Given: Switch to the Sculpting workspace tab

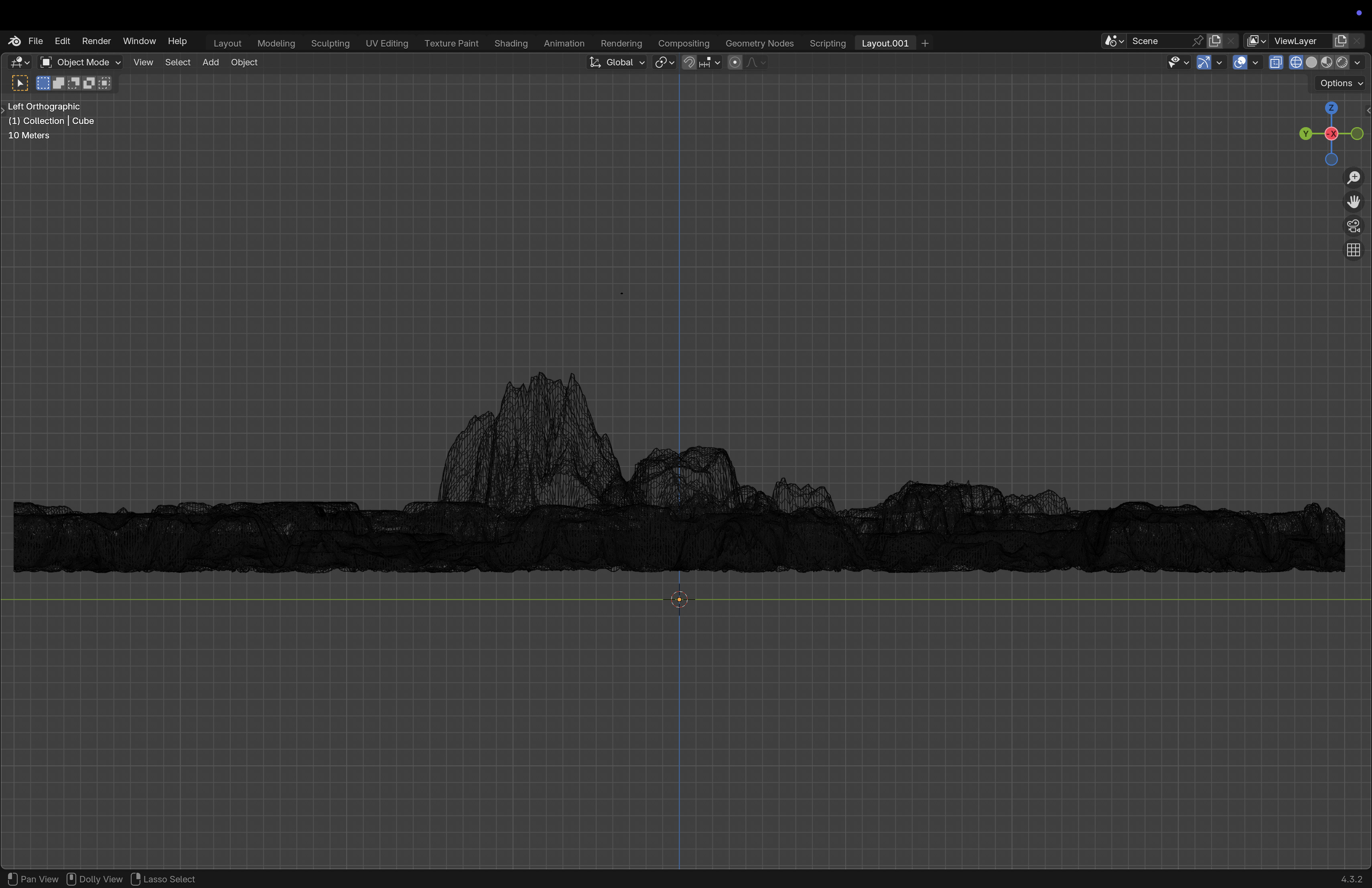Looking at the screenshot, I should pyautogui.click(x=330, y=43).
